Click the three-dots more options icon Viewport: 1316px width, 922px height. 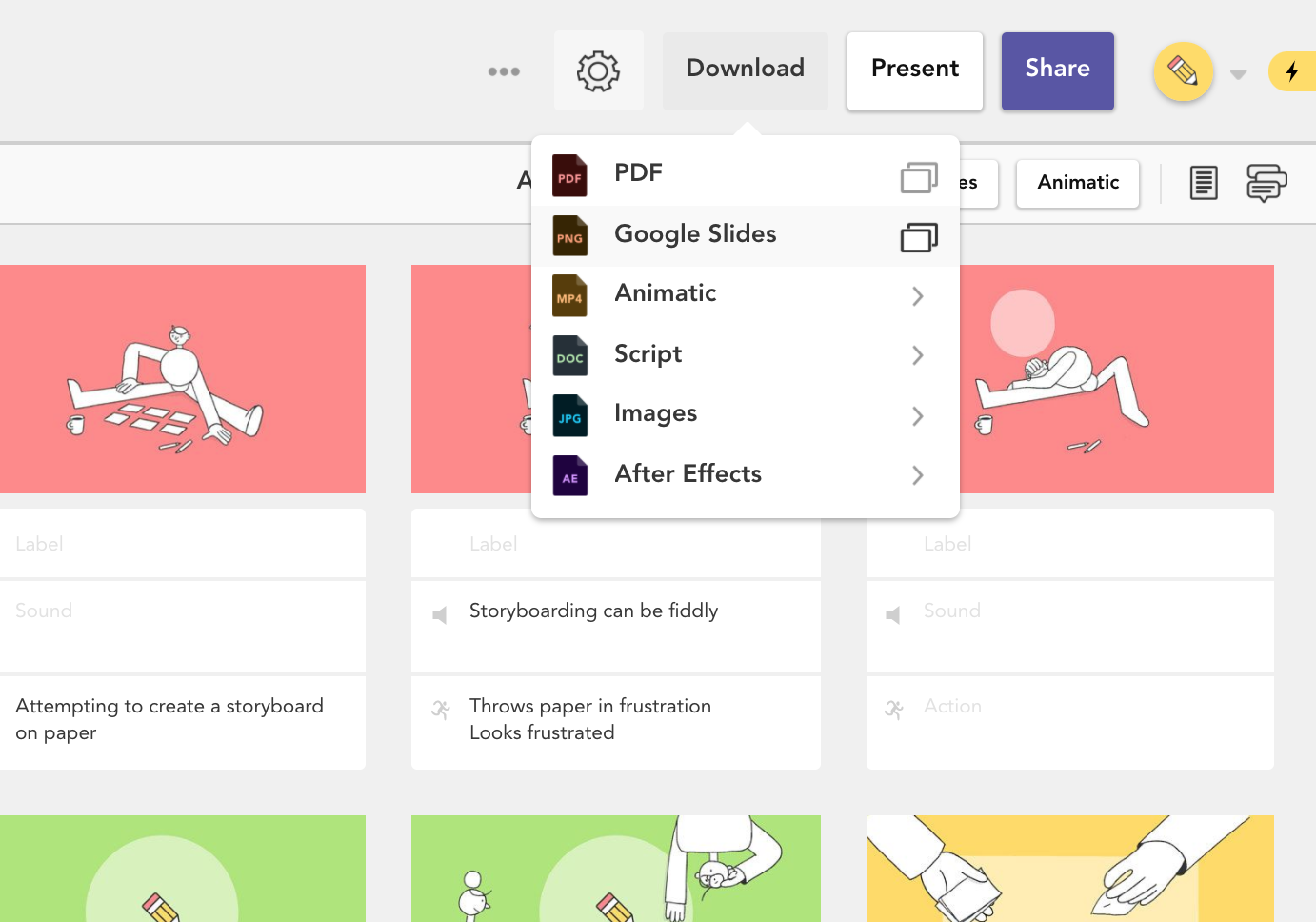tap(504, 71)
